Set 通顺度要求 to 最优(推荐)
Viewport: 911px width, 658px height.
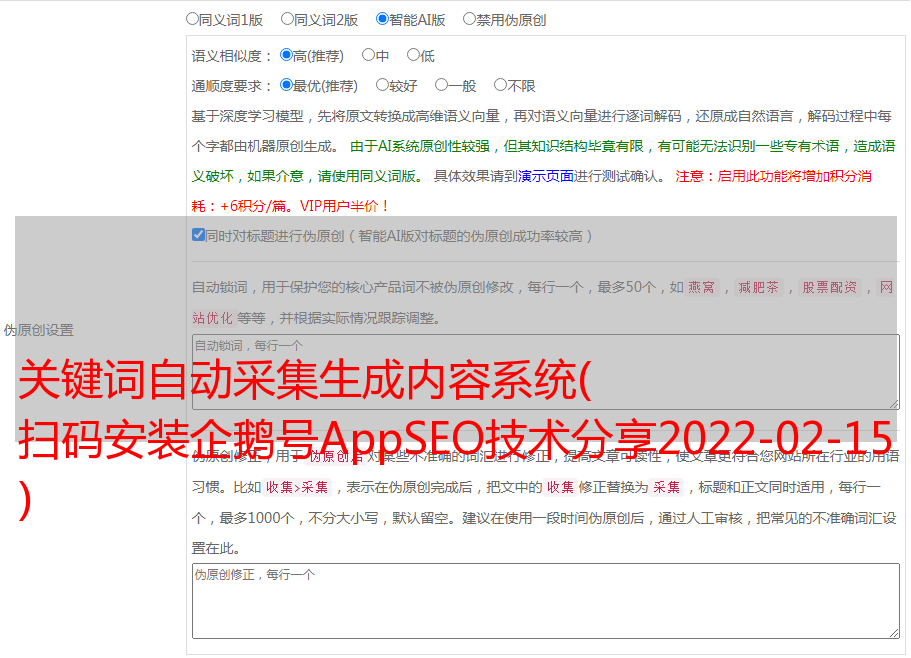coord(286,85)
